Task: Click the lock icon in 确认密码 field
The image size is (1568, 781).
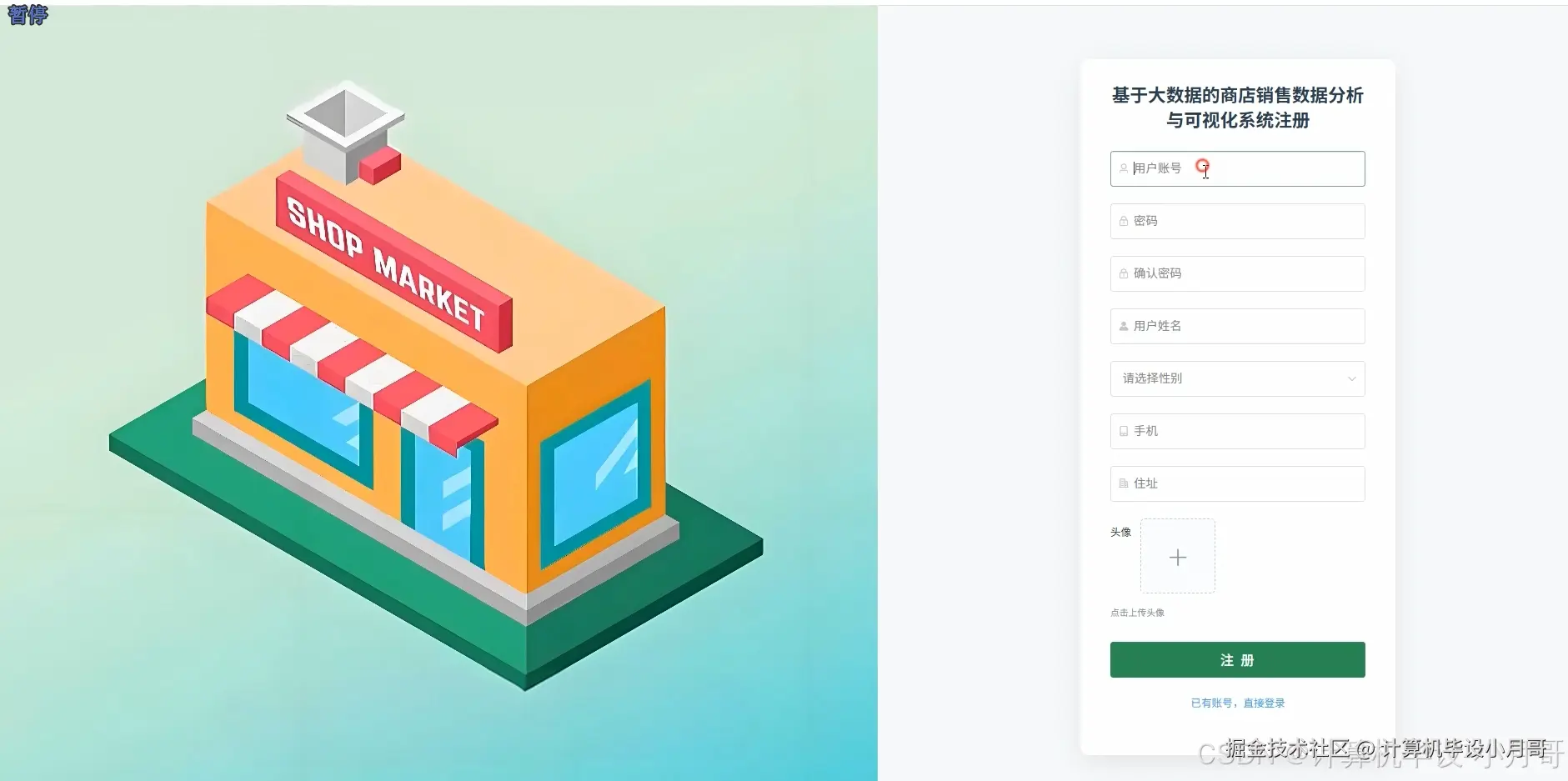Action: pyautogui.click(x=1124, y=273)
